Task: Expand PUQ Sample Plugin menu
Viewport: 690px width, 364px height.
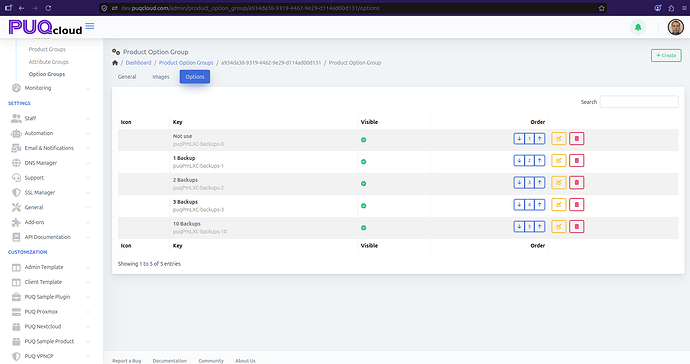Action: [51, 297]
